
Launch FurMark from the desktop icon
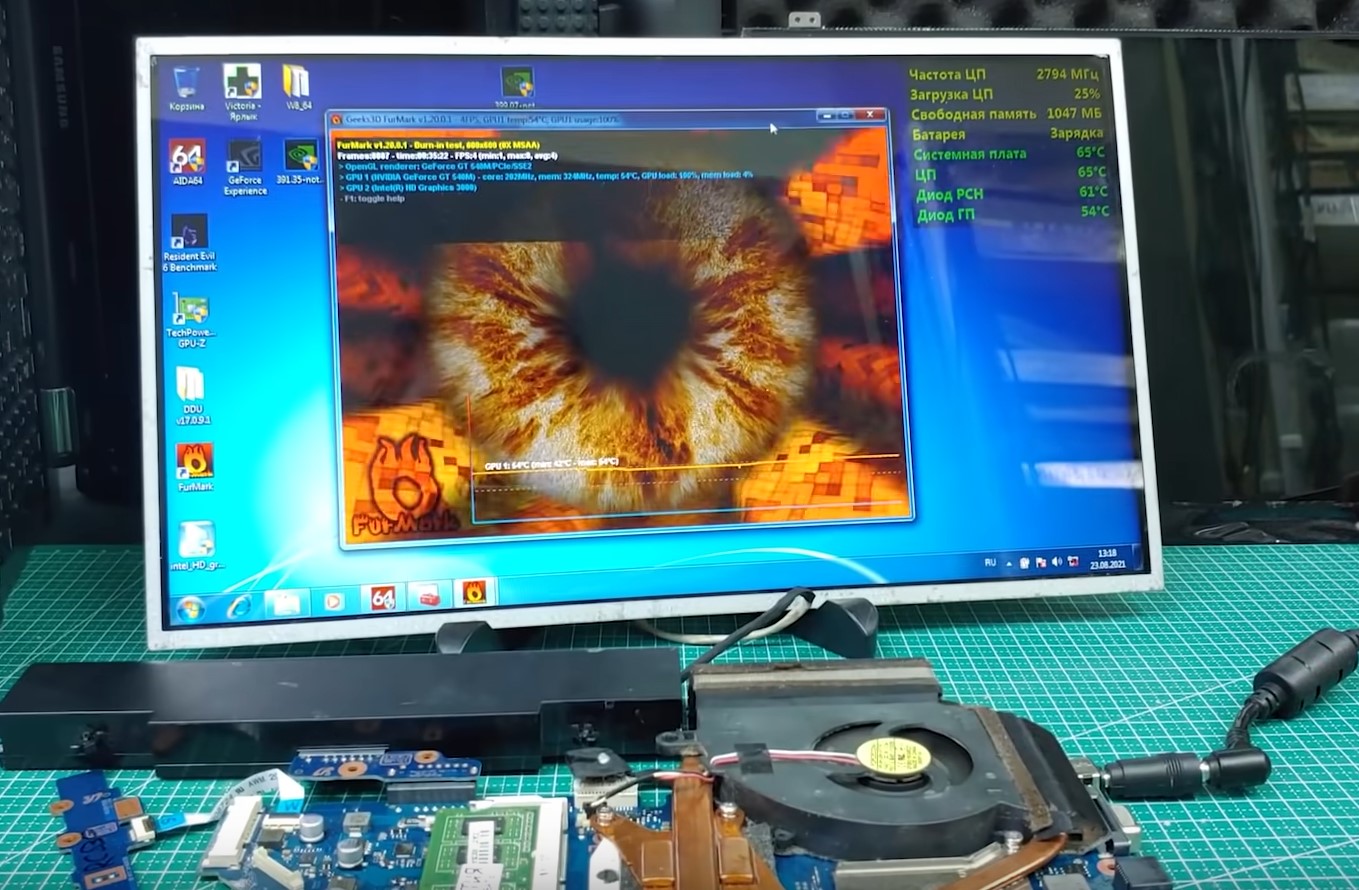coord(194,467)
